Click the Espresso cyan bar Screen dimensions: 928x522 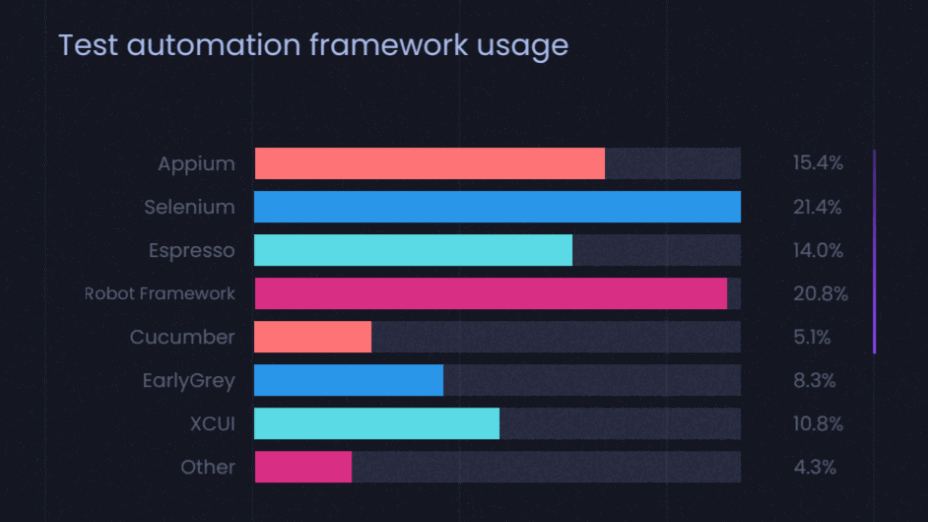(x=413, y=250)
